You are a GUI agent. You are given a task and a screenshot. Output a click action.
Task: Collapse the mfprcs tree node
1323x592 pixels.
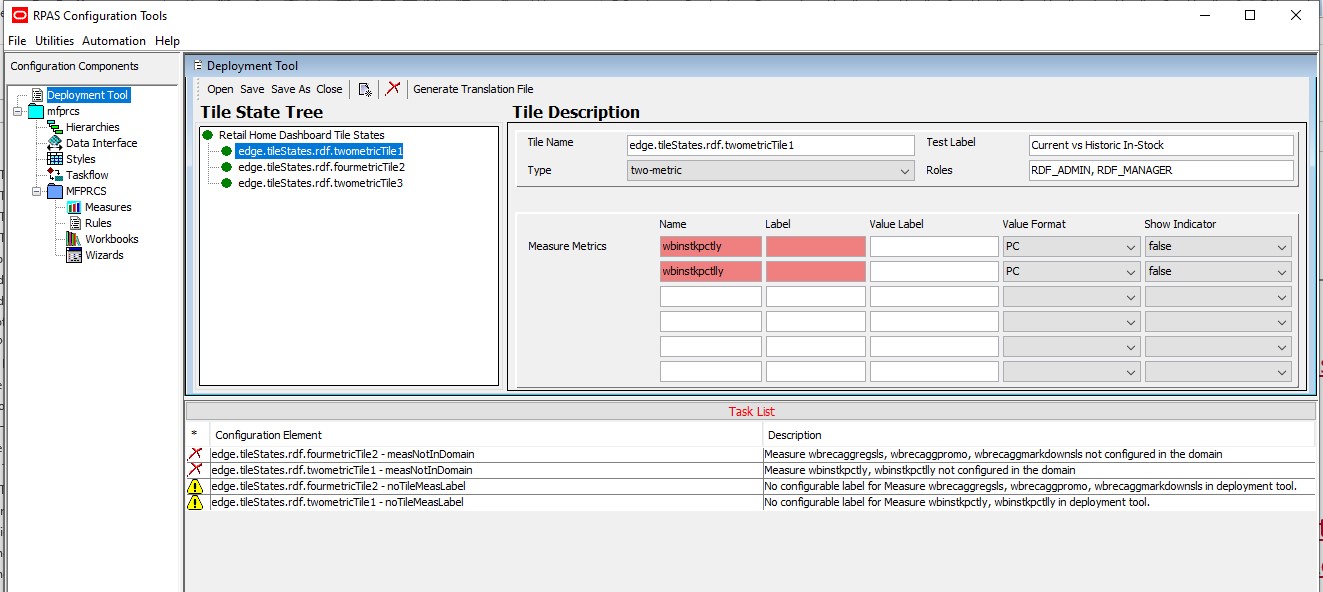pyautogui.click(x=19, y=111)
